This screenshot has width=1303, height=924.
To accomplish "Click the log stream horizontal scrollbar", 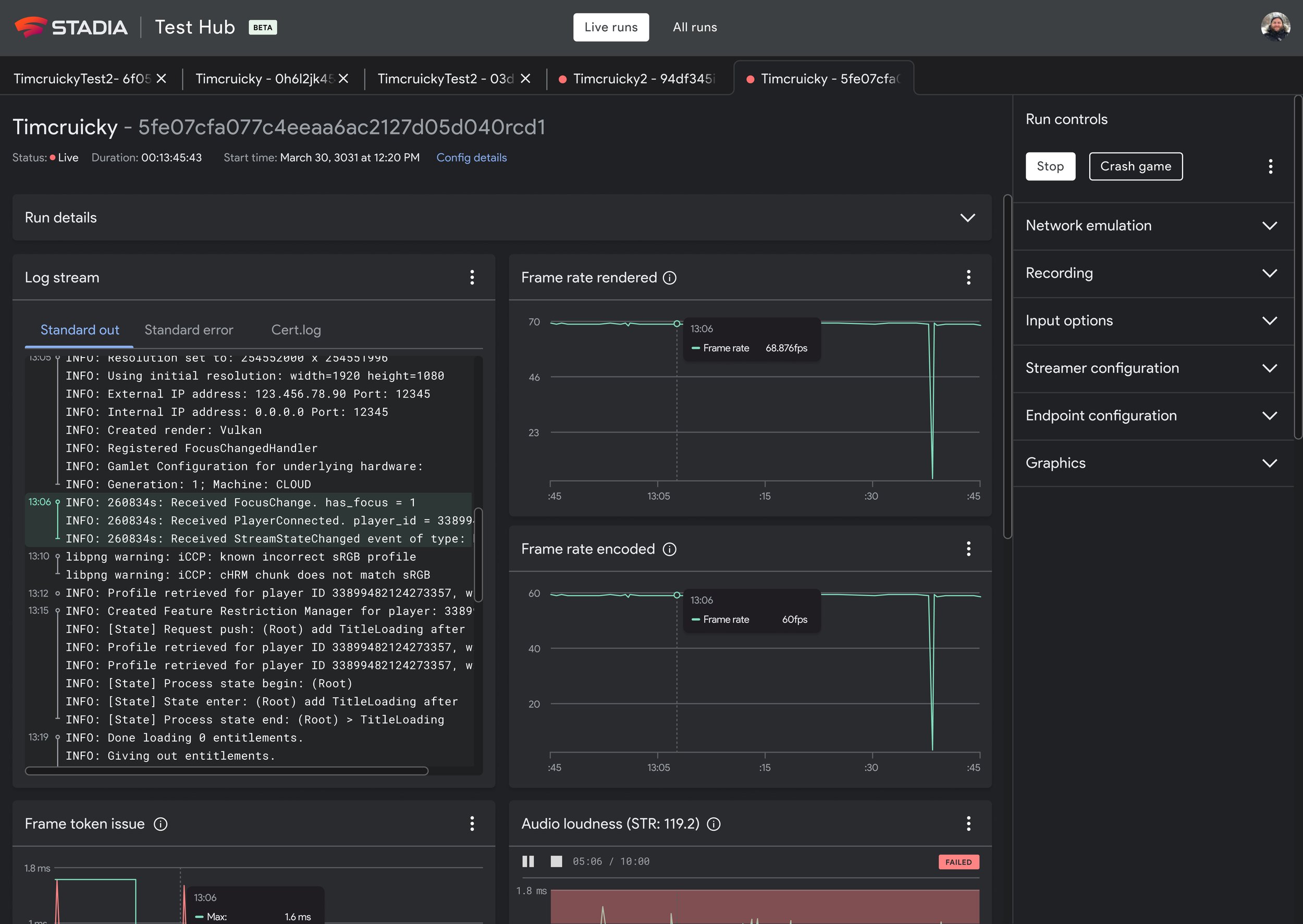I will [226, 771].
